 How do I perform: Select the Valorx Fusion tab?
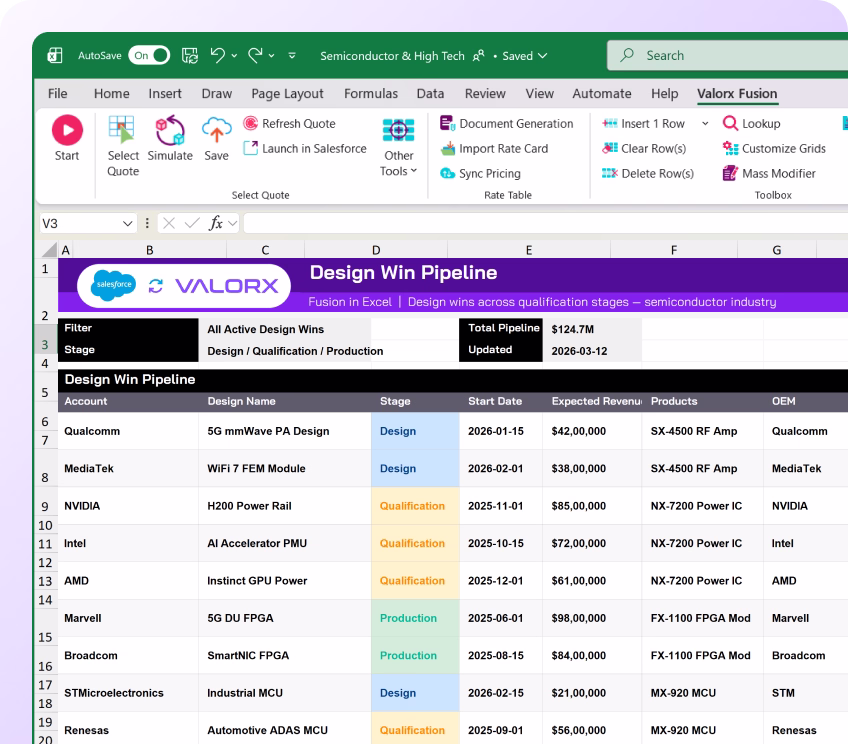737,94
